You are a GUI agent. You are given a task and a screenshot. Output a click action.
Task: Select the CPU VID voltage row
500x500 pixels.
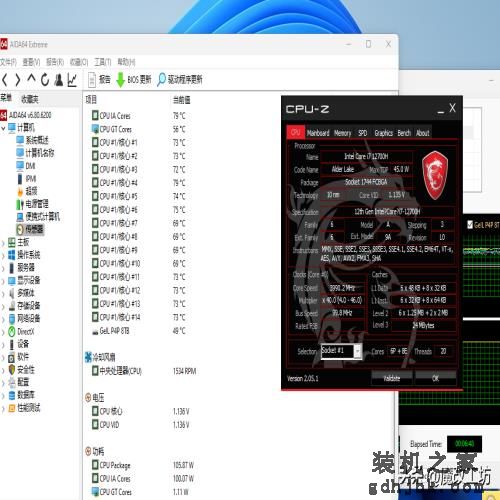pyautogui.click(x=140, y=425)
